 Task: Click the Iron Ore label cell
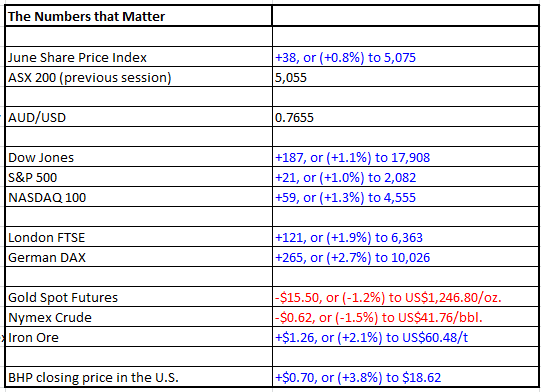[139, 337]
